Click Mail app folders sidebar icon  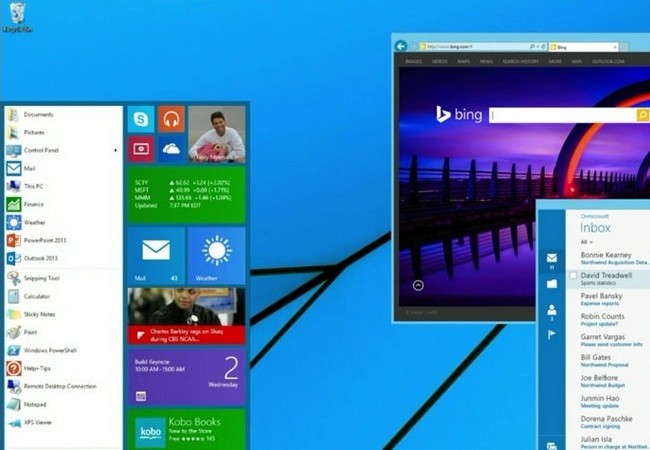pyautogui.click(x=552, y=284)
